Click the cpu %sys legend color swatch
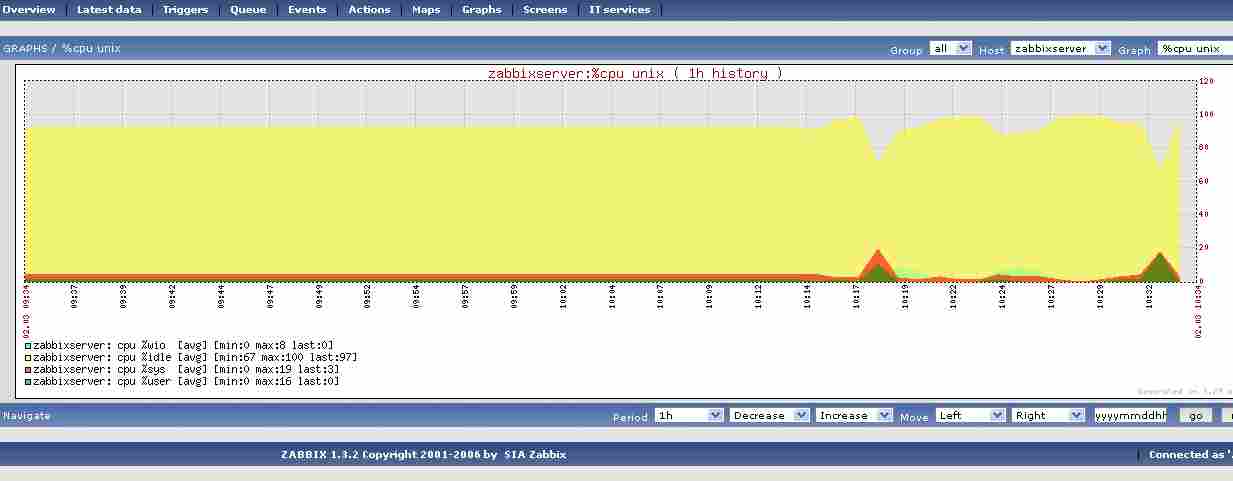This screenshot has width=1233, height=481. point(27,369)
